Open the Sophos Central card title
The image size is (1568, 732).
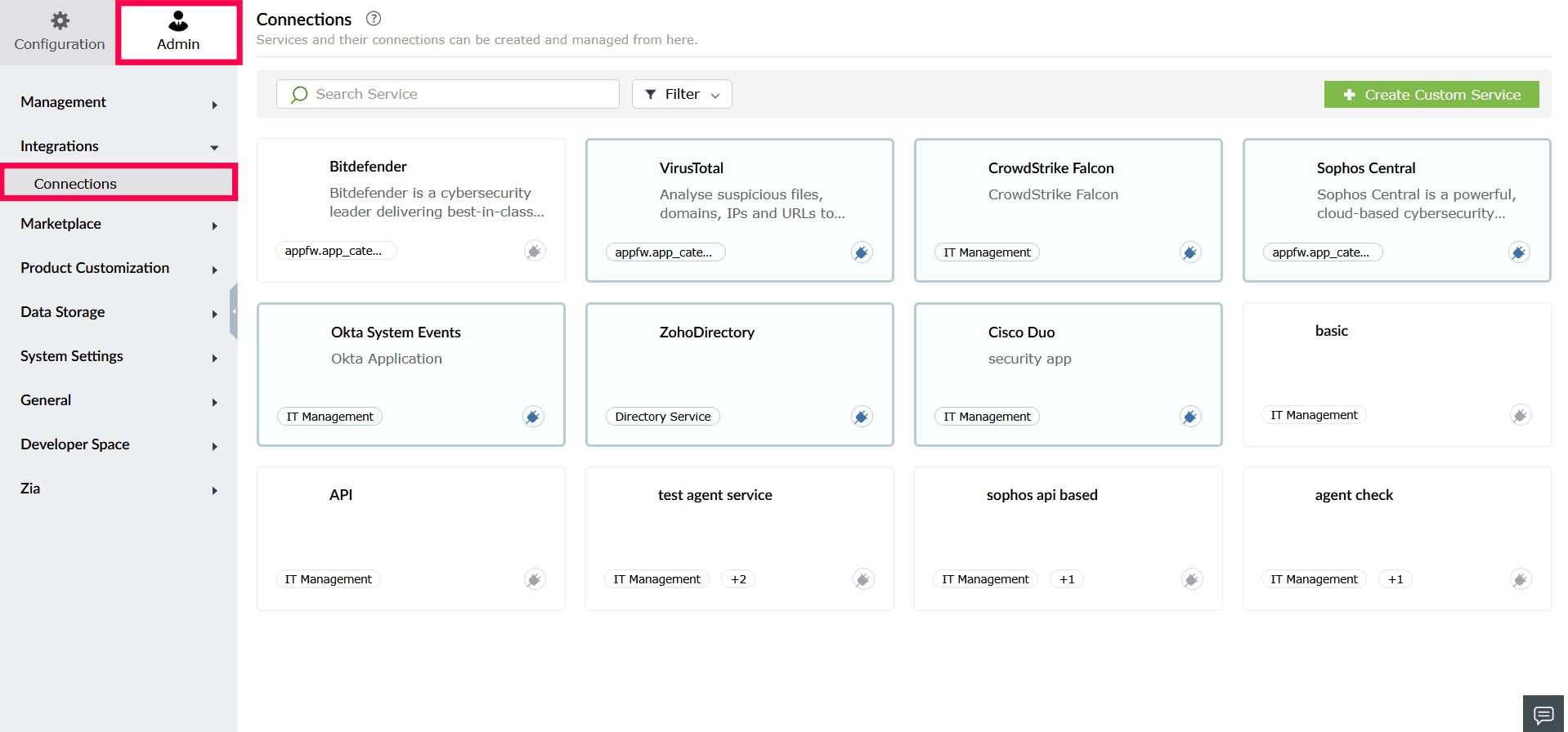(x=1366, y=168)
